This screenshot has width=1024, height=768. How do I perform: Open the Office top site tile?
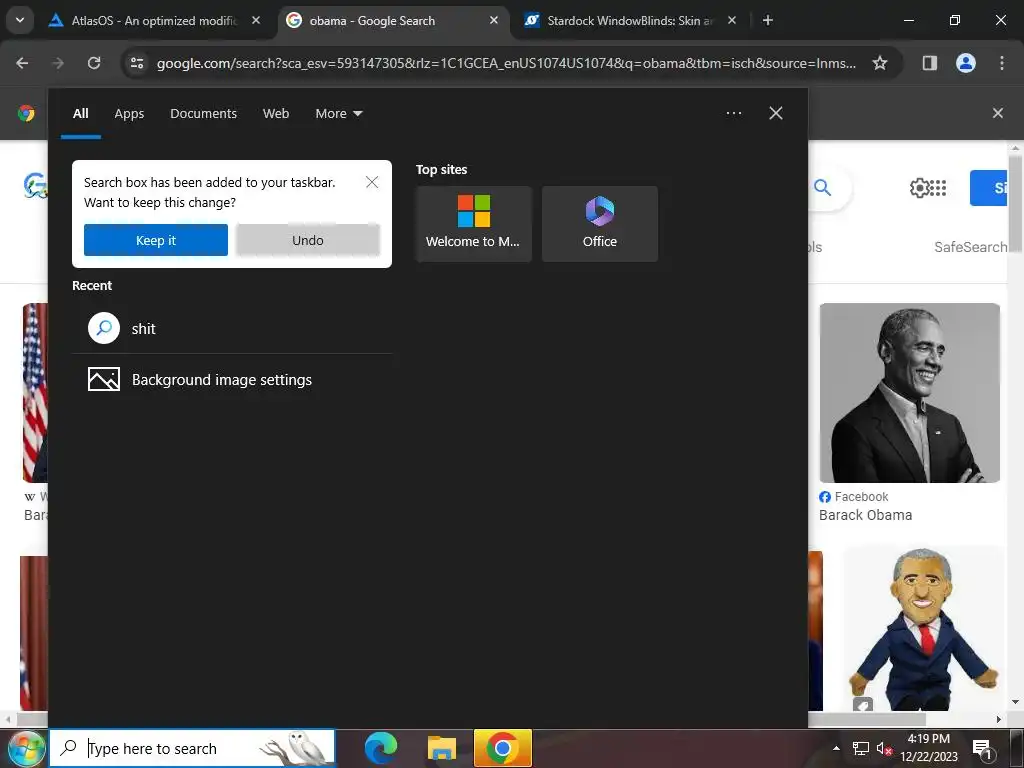(600, 224)
